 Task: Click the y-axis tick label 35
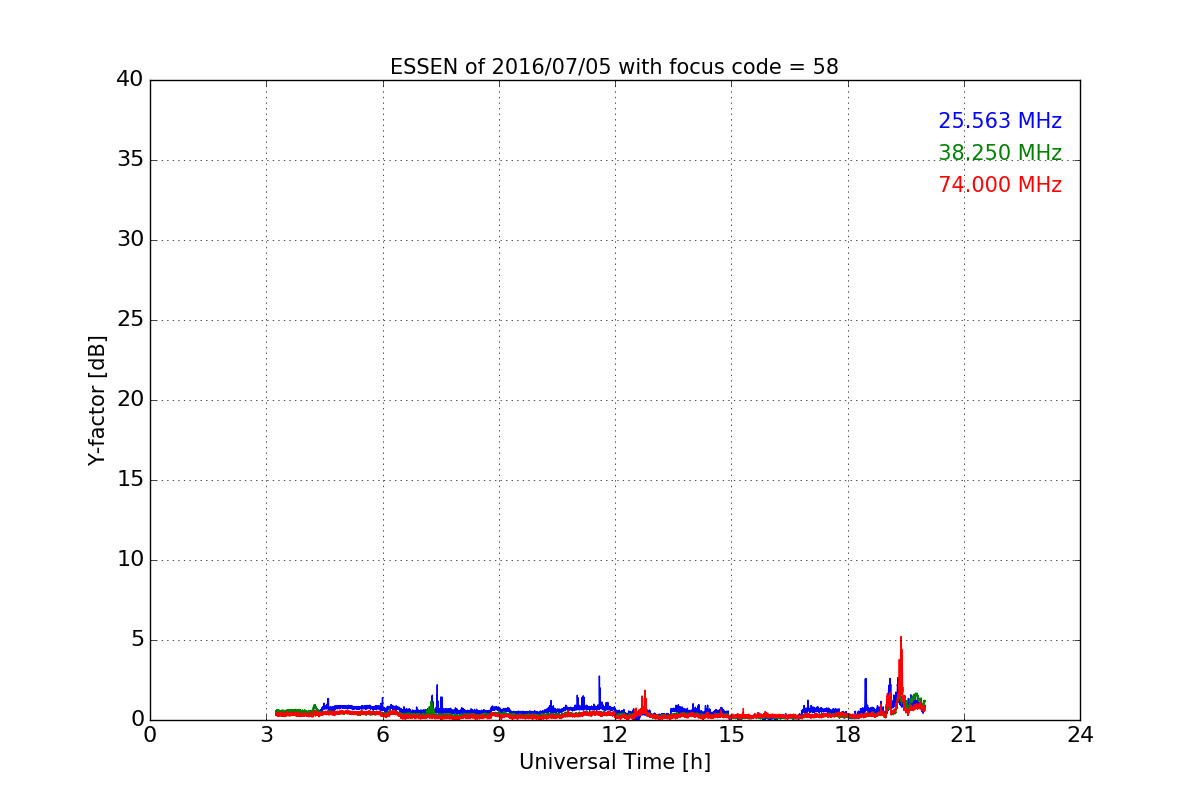point(130,160)
